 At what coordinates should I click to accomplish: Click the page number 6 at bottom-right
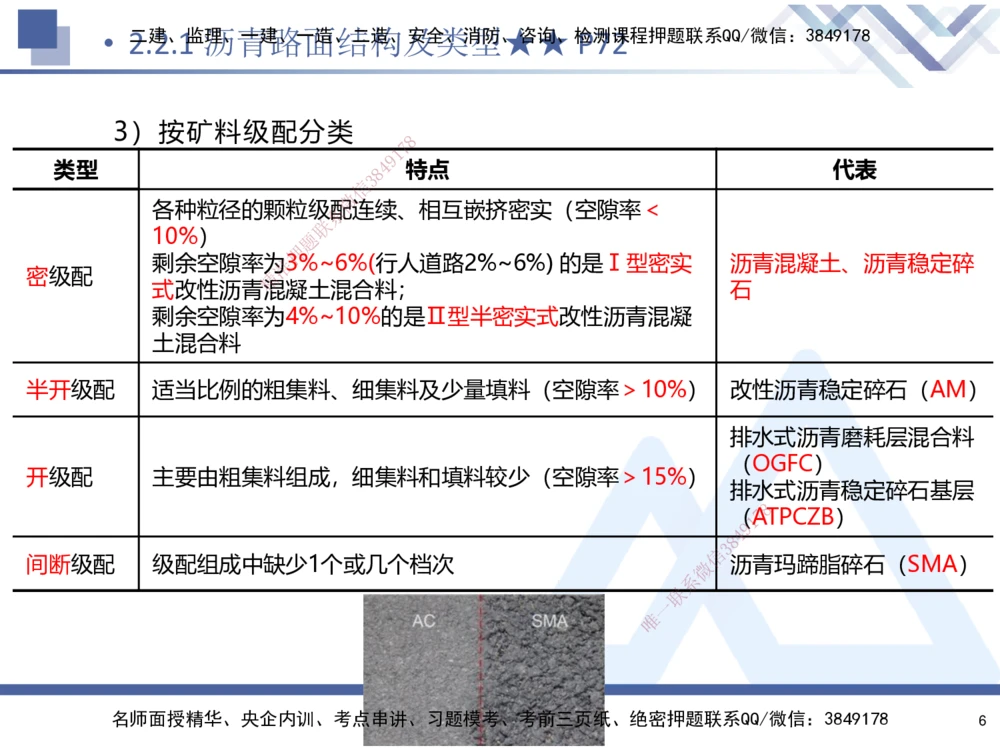pos(981,719)
